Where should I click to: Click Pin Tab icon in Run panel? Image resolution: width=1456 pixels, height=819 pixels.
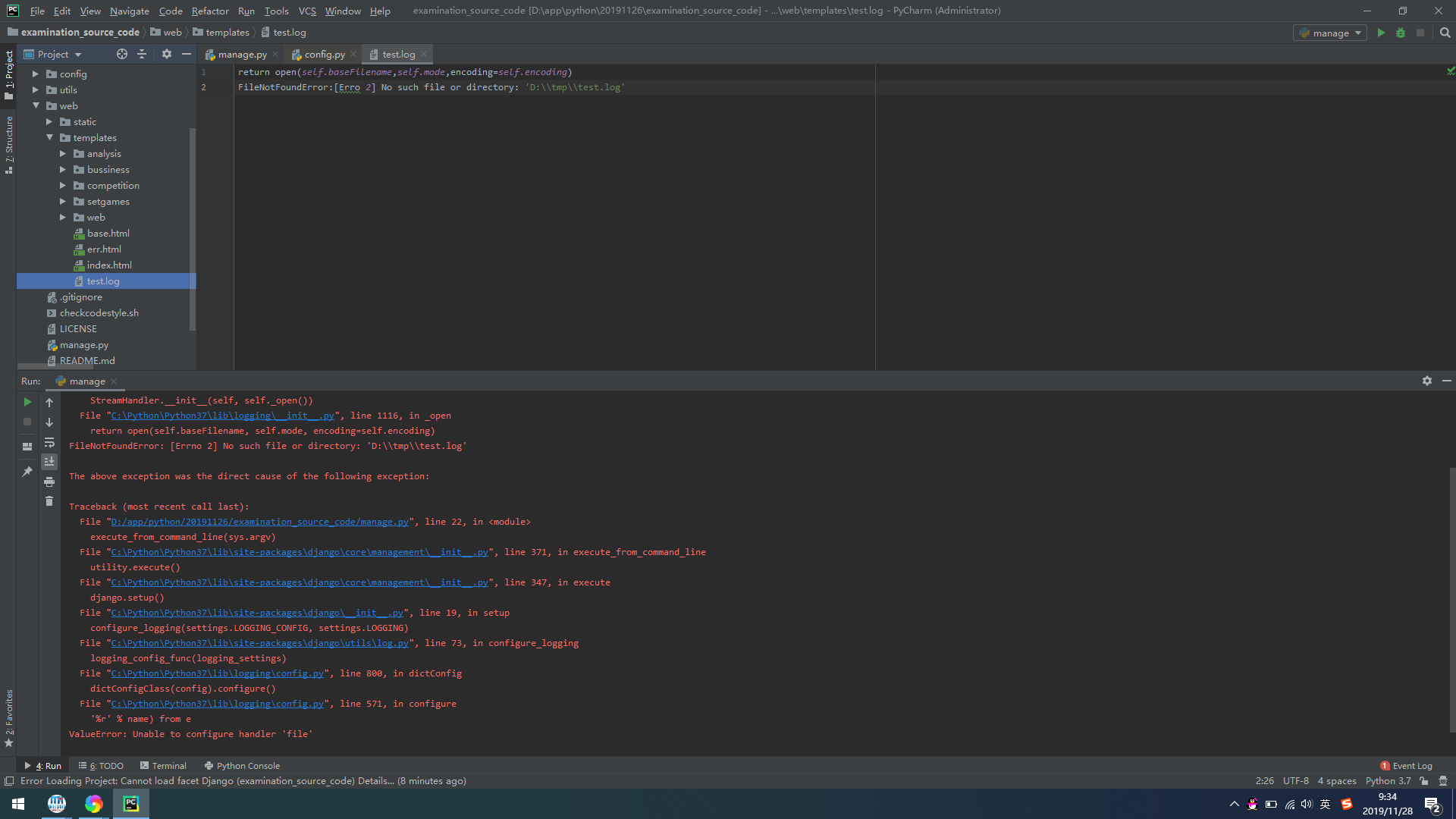(x=27, y=472)
